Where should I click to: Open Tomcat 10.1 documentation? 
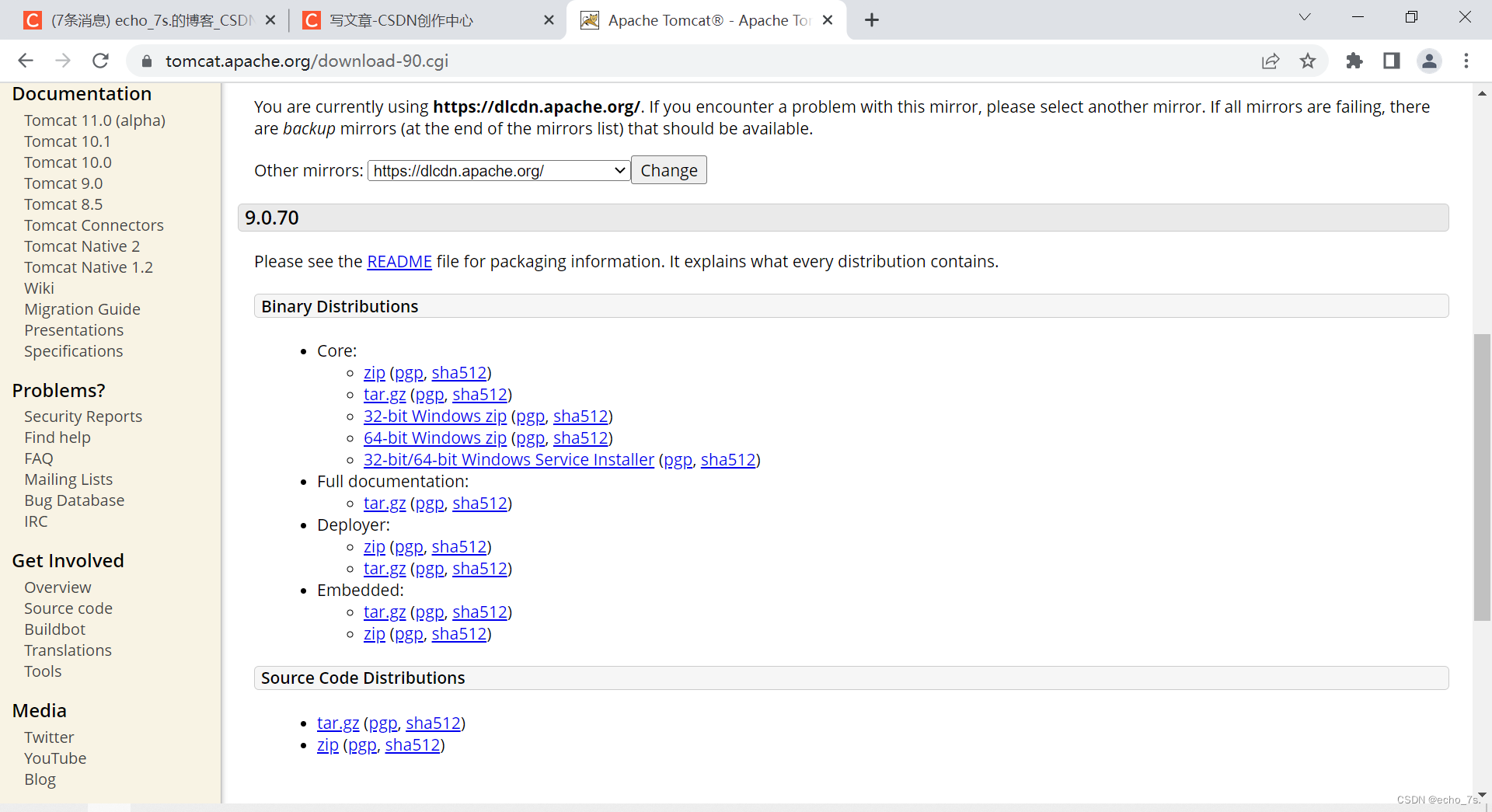click(x=68, y=141)
